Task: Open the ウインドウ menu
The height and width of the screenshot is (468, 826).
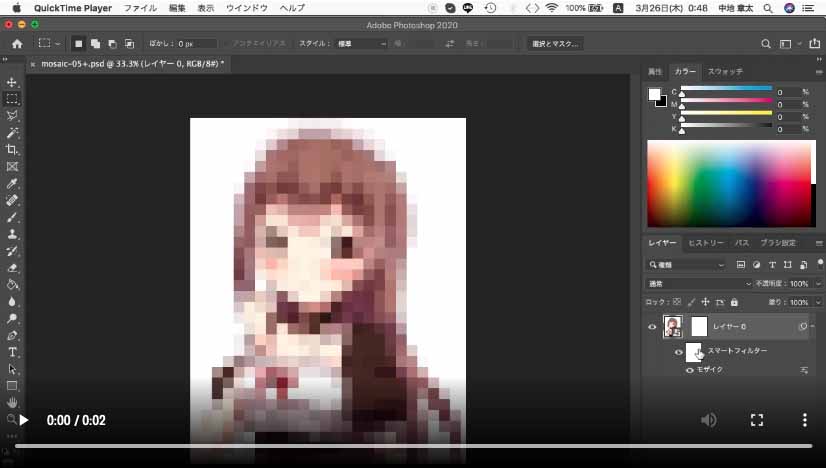Action: tap(247, 8)
